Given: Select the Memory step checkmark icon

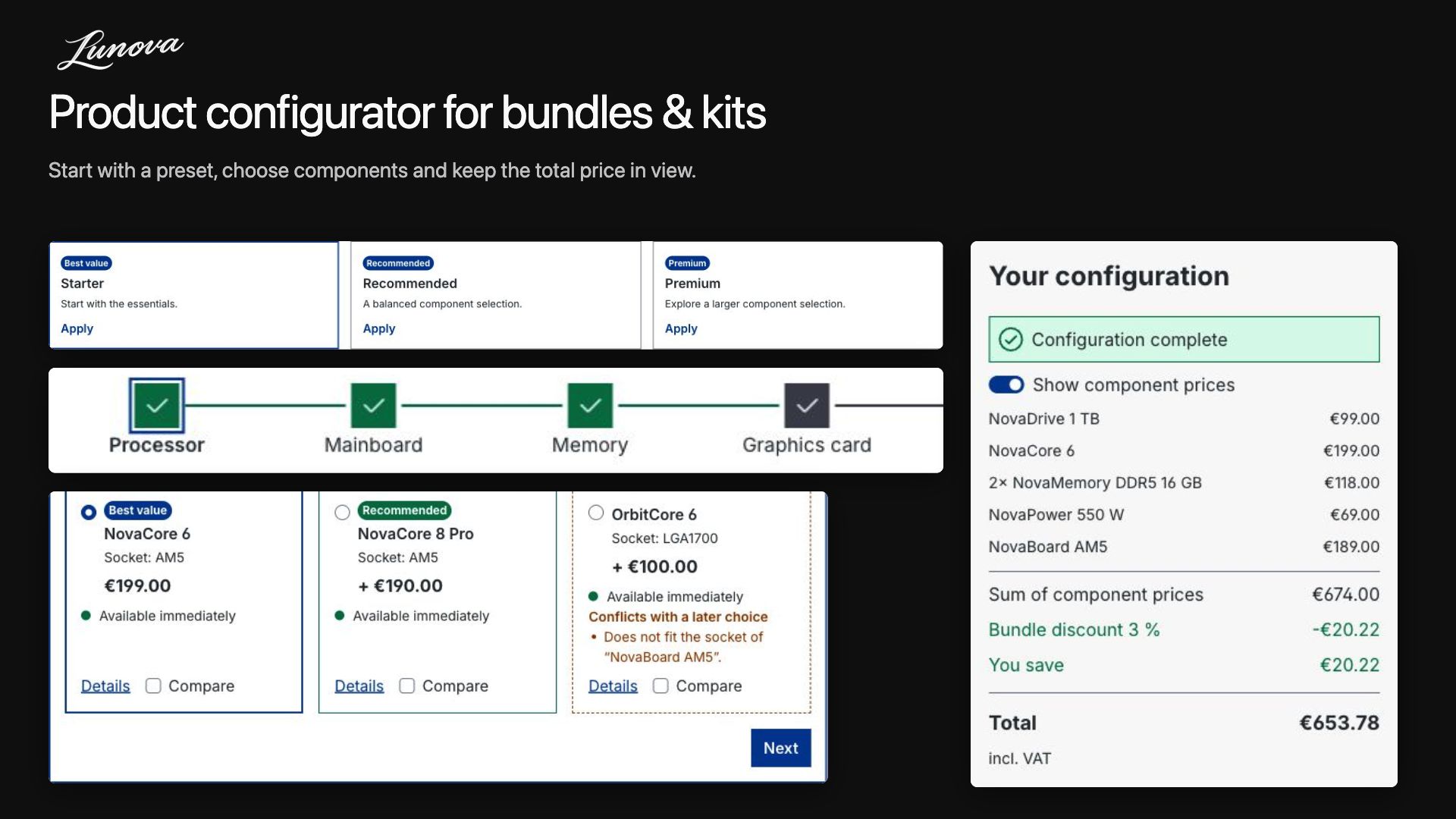Looking at the screenshot, I should point(590,406).
